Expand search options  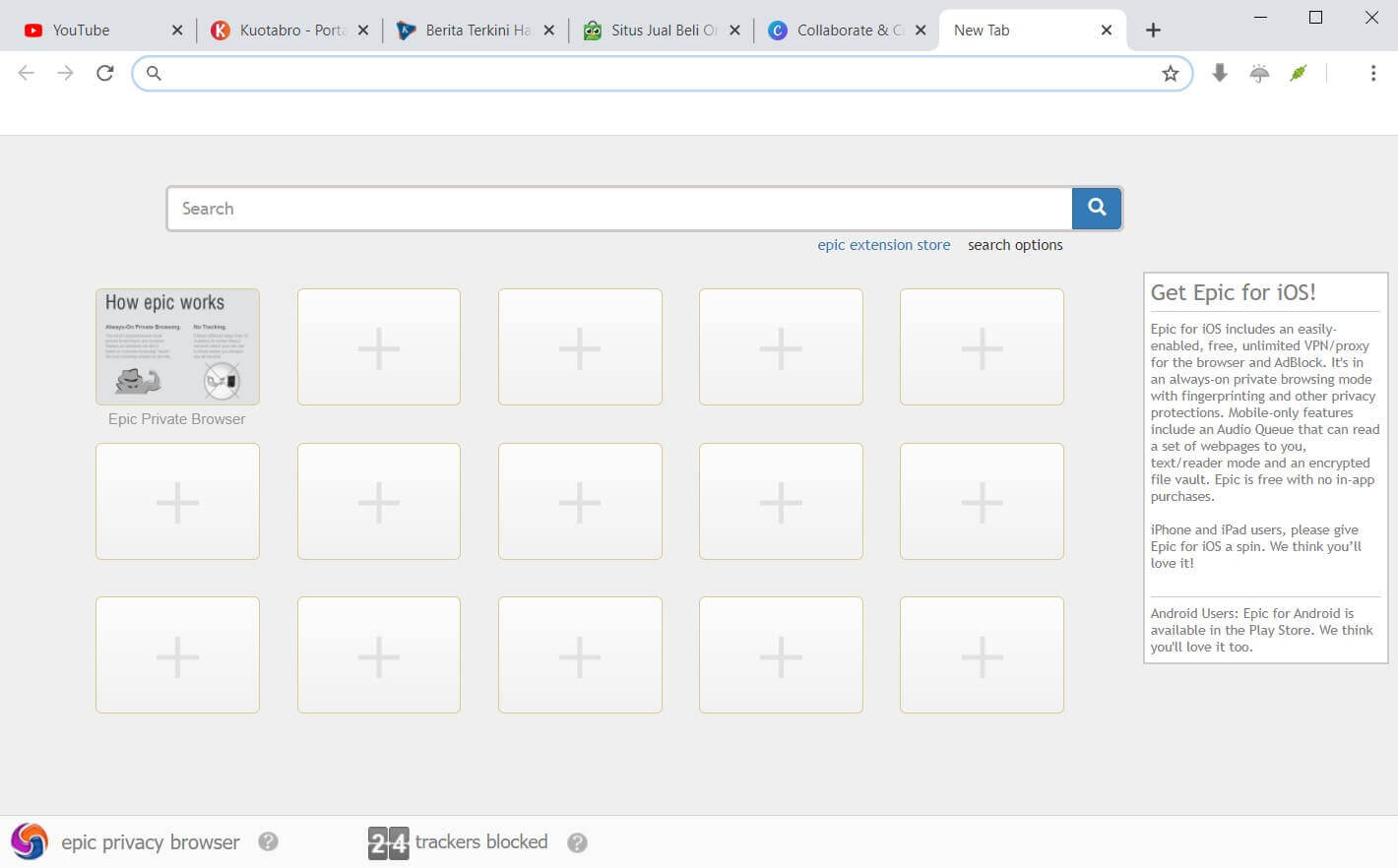pyautogui.click(x=1014, y=245)
